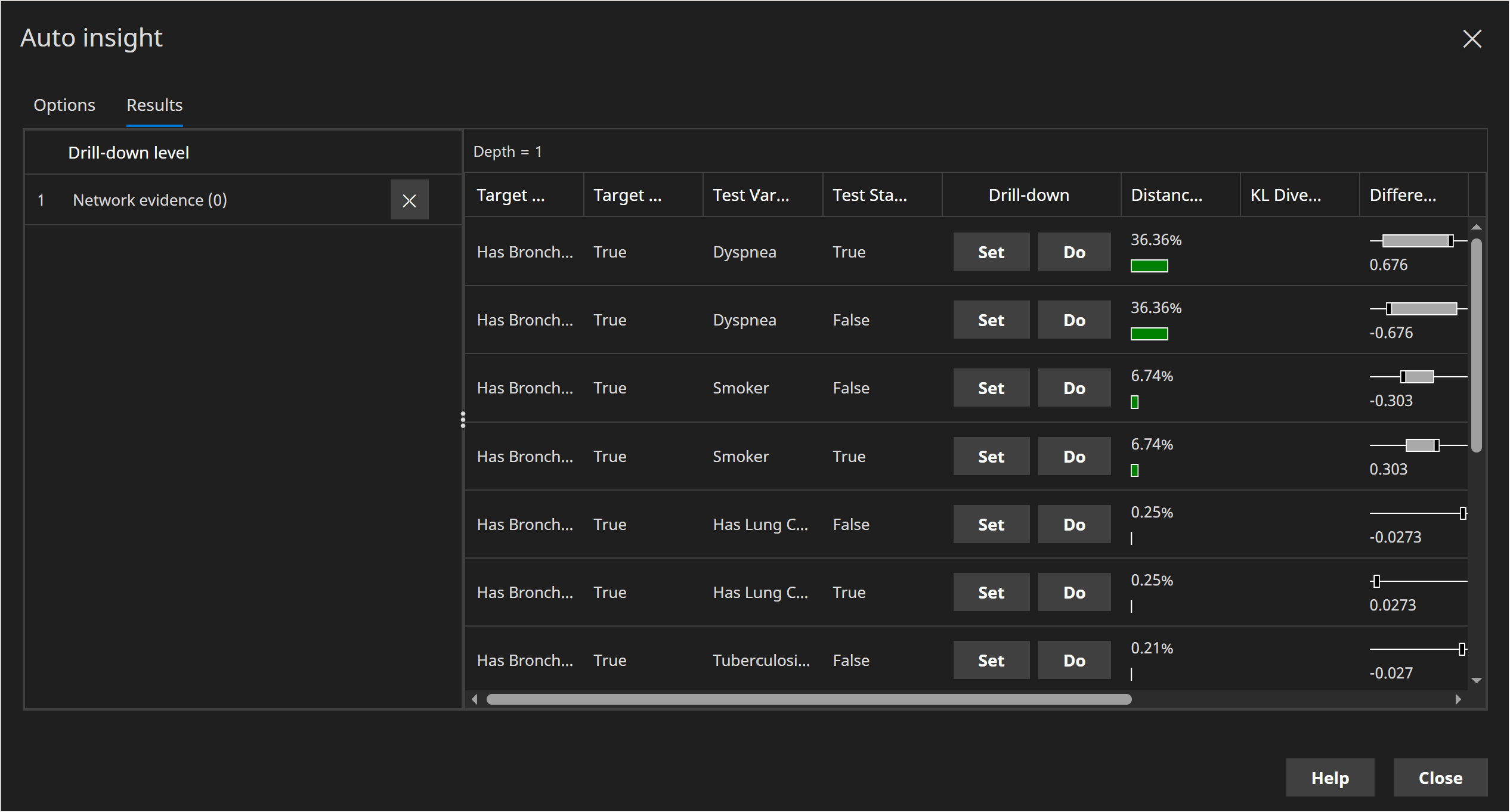Sort by the Distance column header
The width and height of the screenshot is (1510, 812).
click(1166, 195)
